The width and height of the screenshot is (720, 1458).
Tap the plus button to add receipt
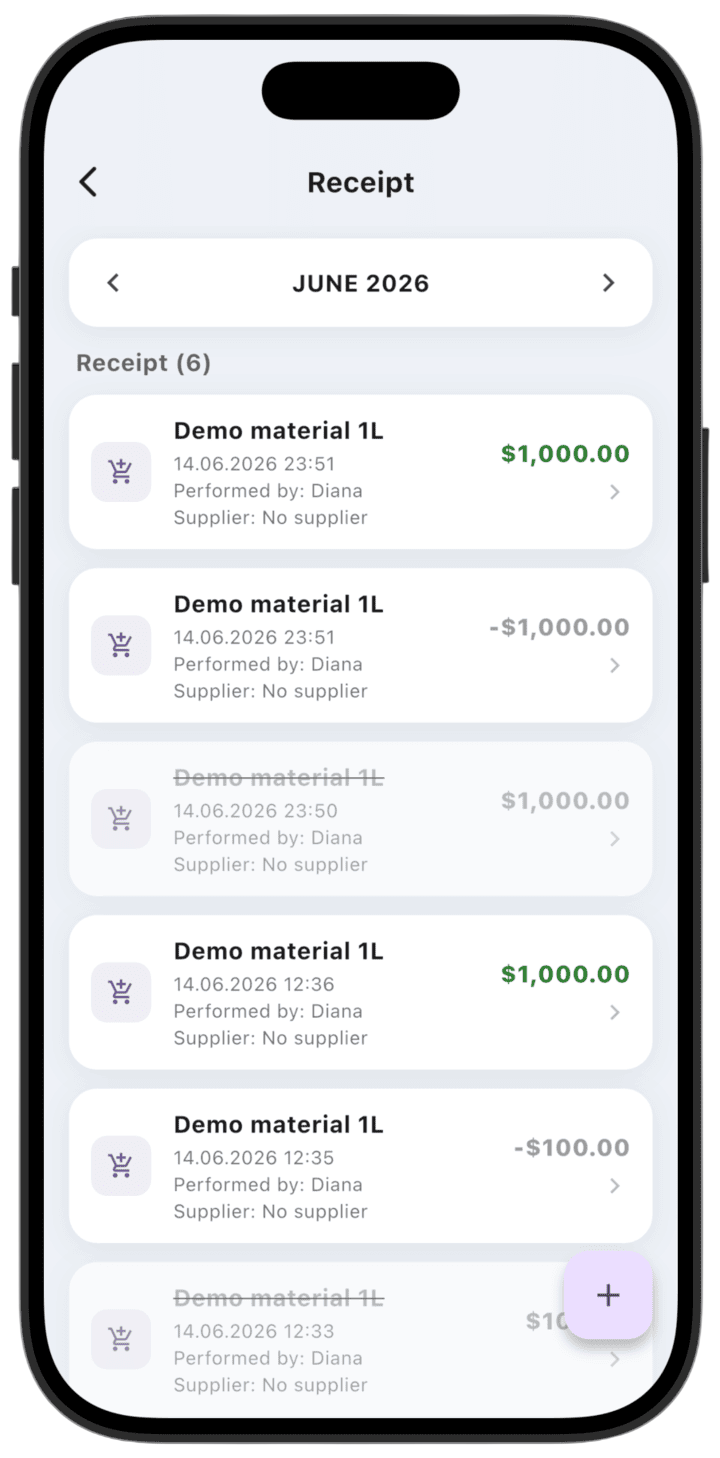pyautogui.click(x=608, y=1295)
